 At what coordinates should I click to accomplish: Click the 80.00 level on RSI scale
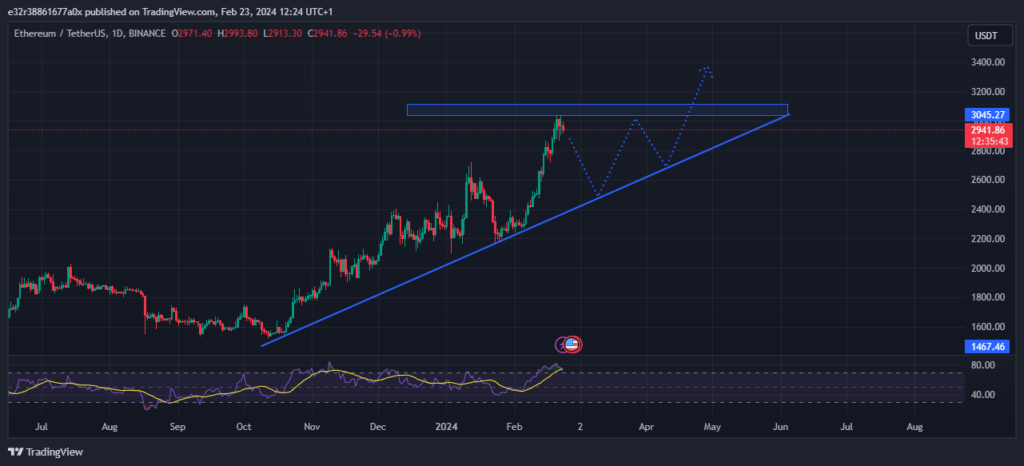[984, 366]
